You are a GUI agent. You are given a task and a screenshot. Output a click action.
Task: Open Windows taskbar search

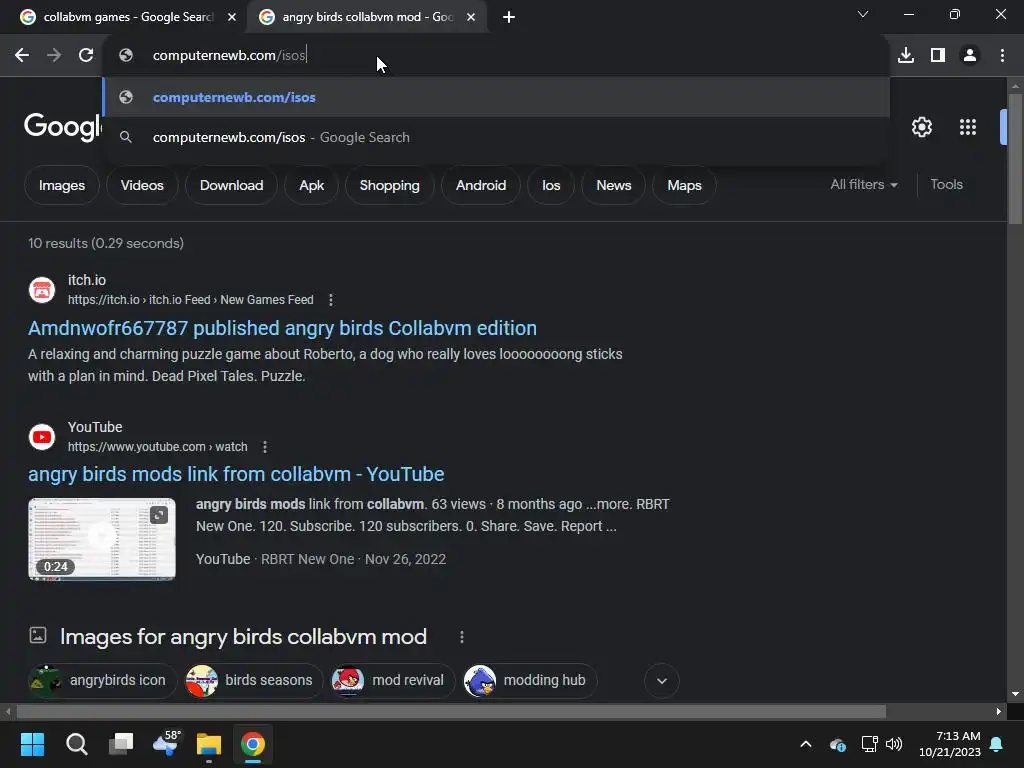click(76, 744)
